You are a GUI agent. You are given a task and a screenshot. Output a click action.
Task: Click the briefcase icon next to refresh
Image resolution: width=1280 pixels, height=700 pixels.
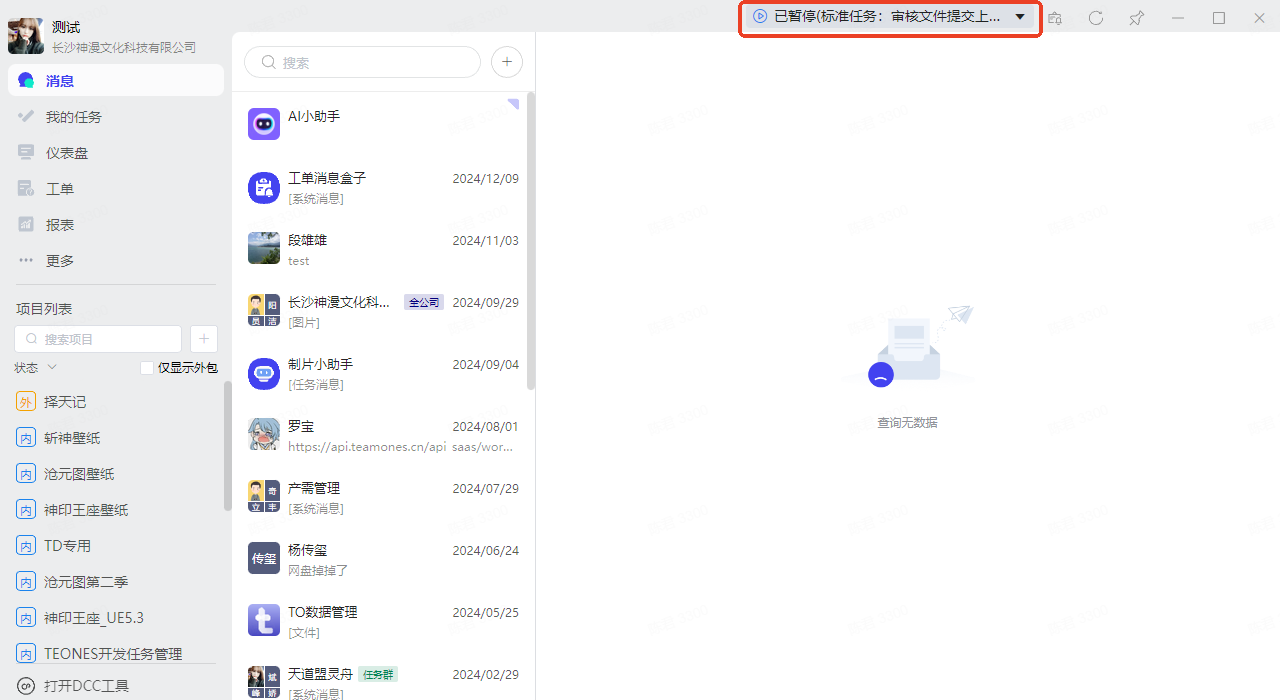tap(1055, 18)
